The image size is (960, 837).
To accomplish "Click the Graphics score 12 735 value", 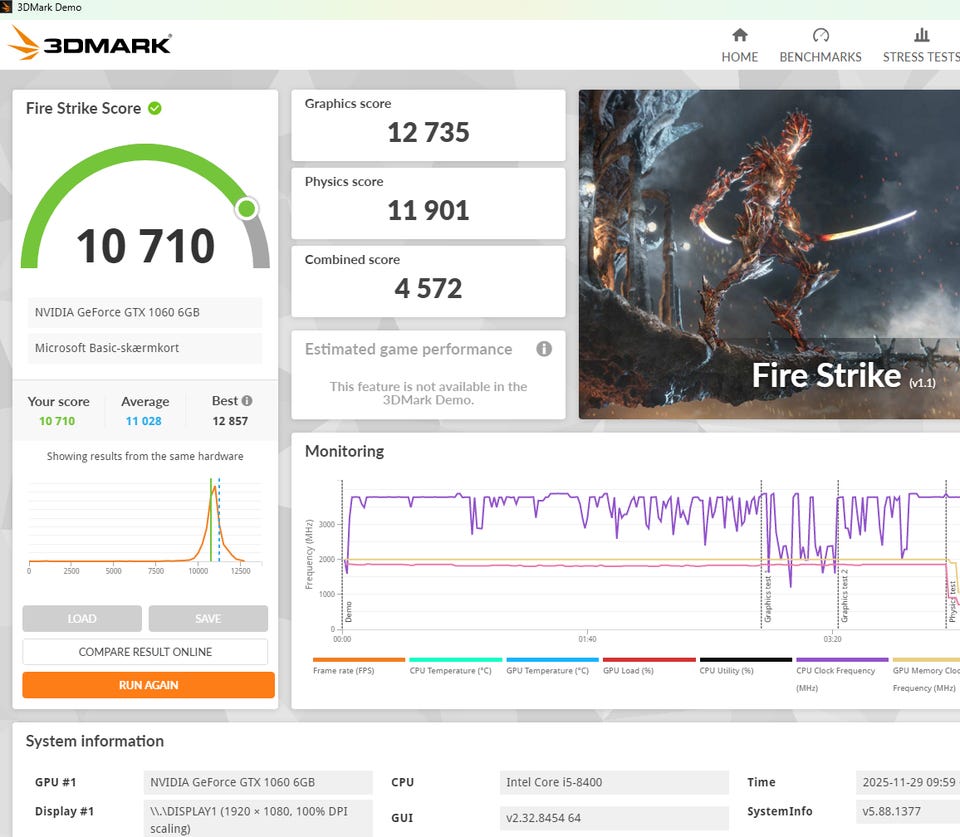I will [429, 132].
